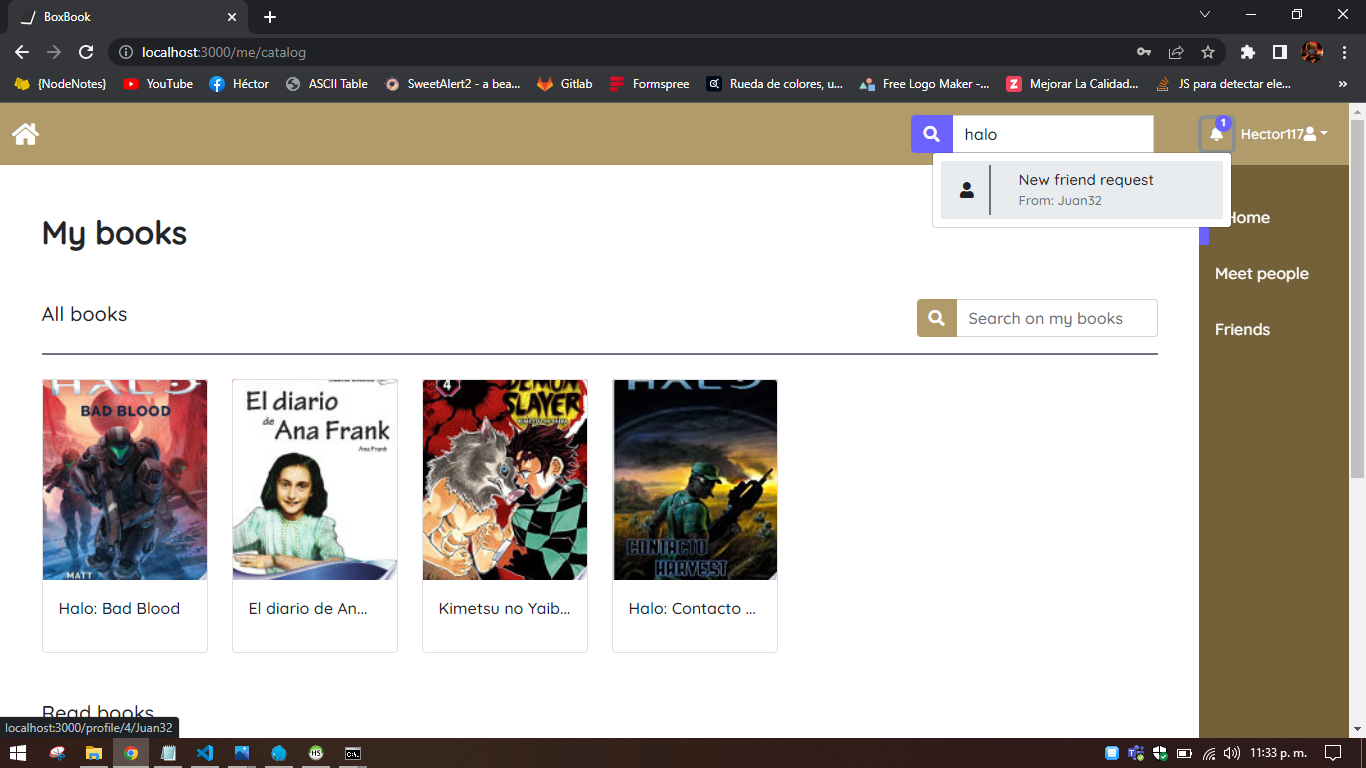The height and width of the screenshot is (768, 1366).
Task: Open Halo: Bad Blood cover thumbnail
Action: 125,480
